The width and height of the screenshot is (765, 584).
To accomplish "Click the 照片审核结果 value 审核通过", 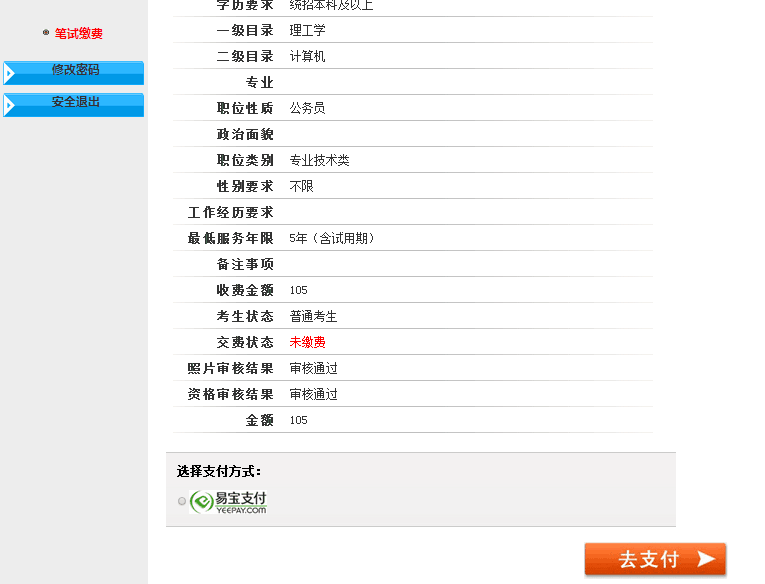I will (x=313, y=368).
